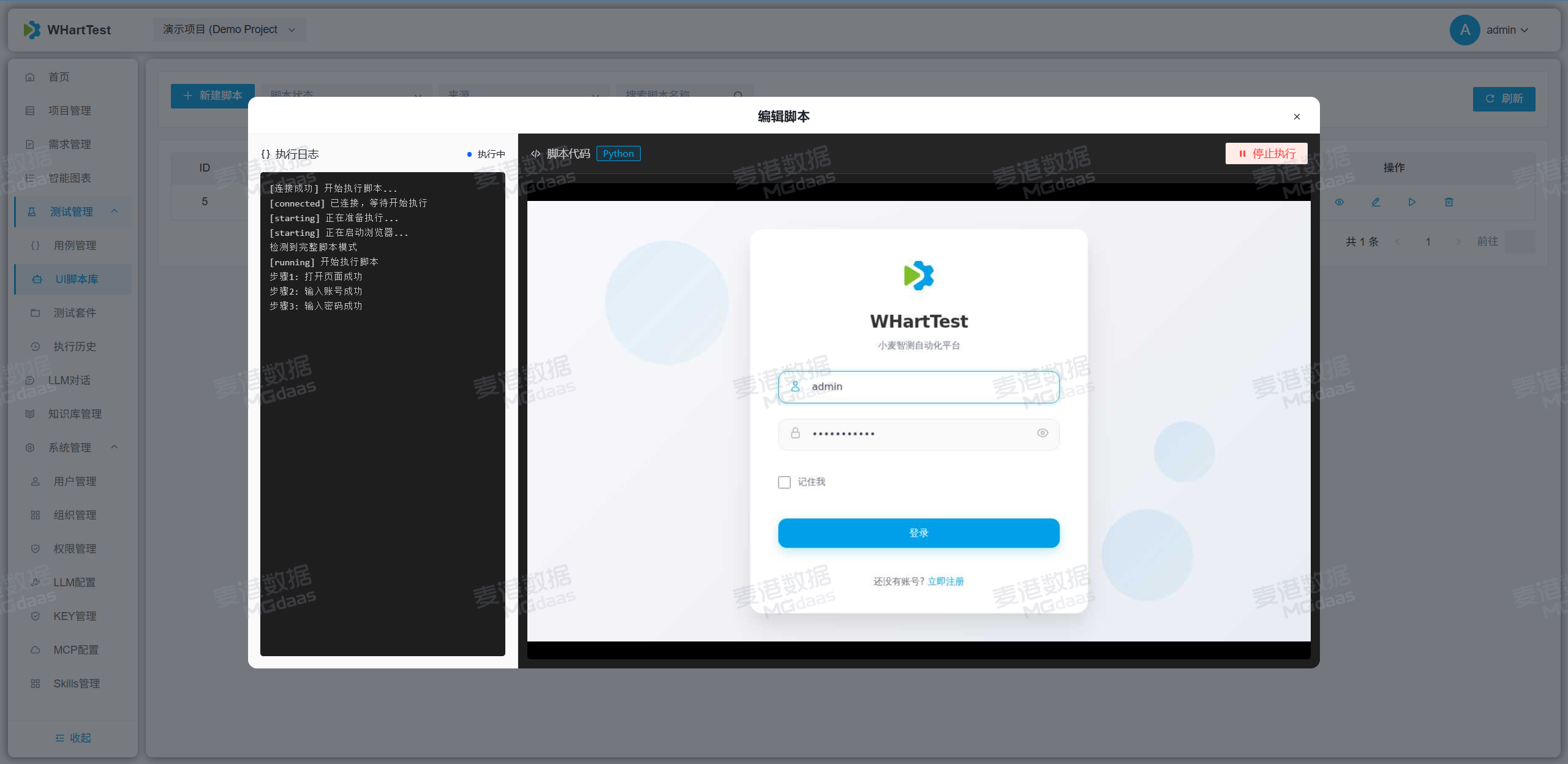The image size is (1568, 764).
Task: Select 用例管理 in the sidebar
Action: coord(75,246)
